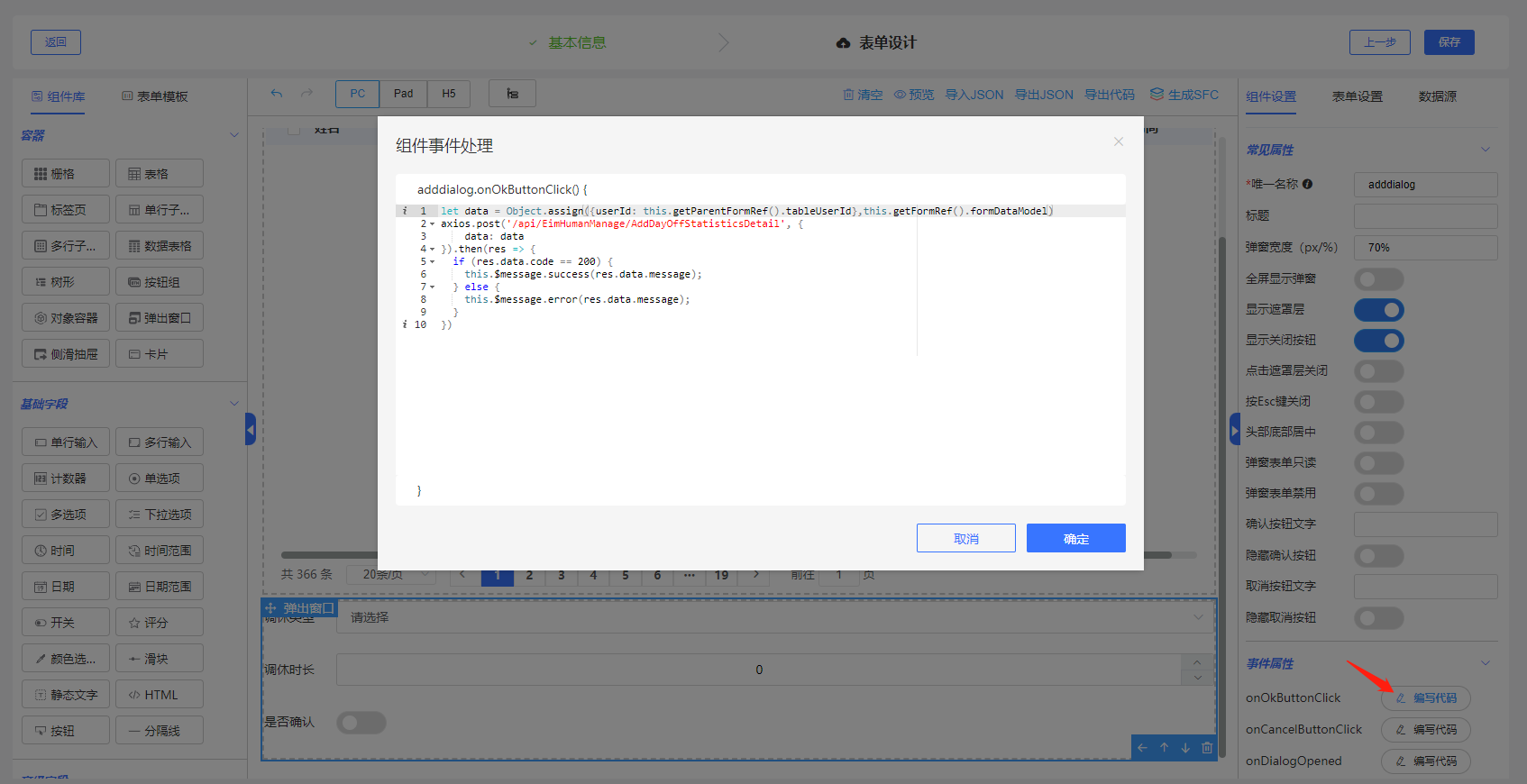Click the 返回 button

click(56, 42)
